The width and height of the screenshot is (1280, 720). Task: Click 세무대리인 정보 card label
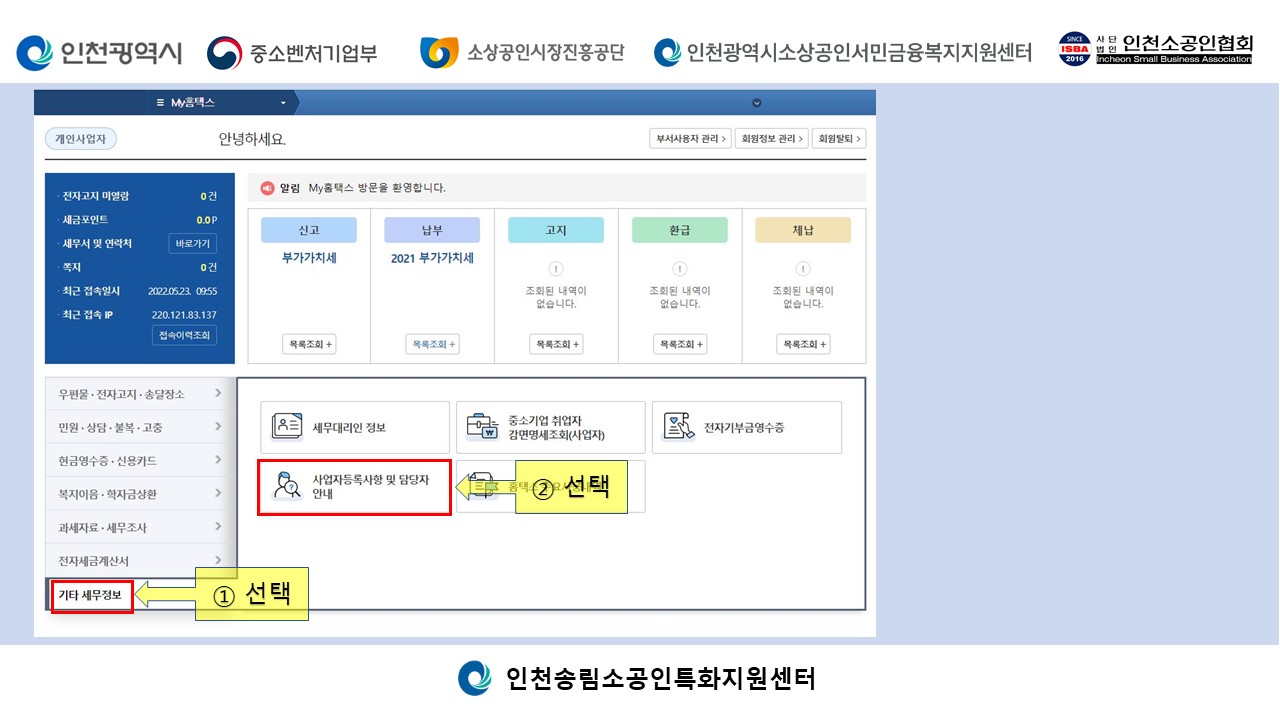pyautogui.click(x=349, y=428)
